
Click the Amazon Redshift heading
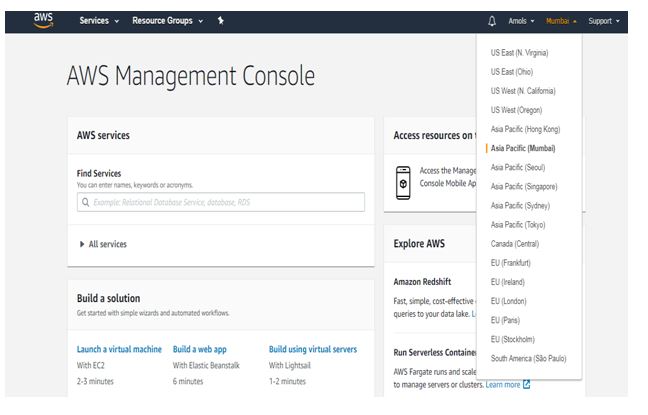coord(422,282)
